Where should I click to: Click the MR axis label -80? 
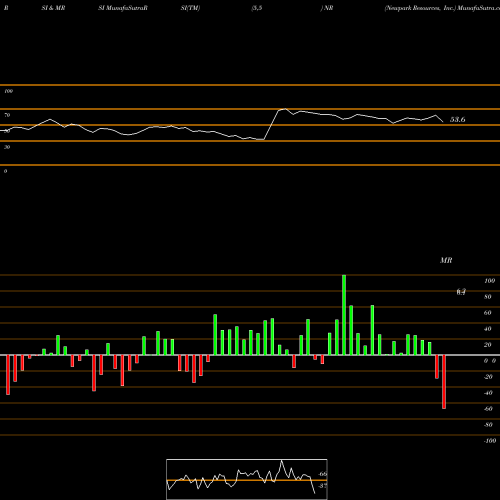click(x=488, y=425)
